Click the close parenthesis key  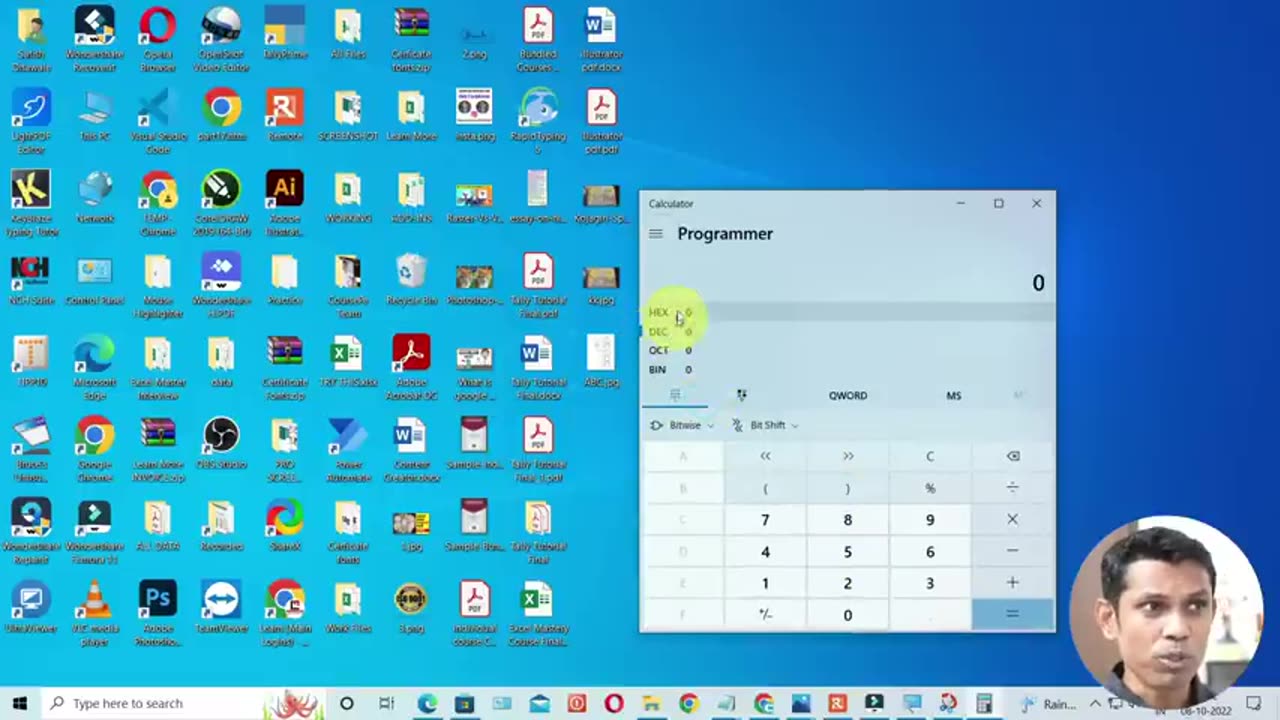848,488
